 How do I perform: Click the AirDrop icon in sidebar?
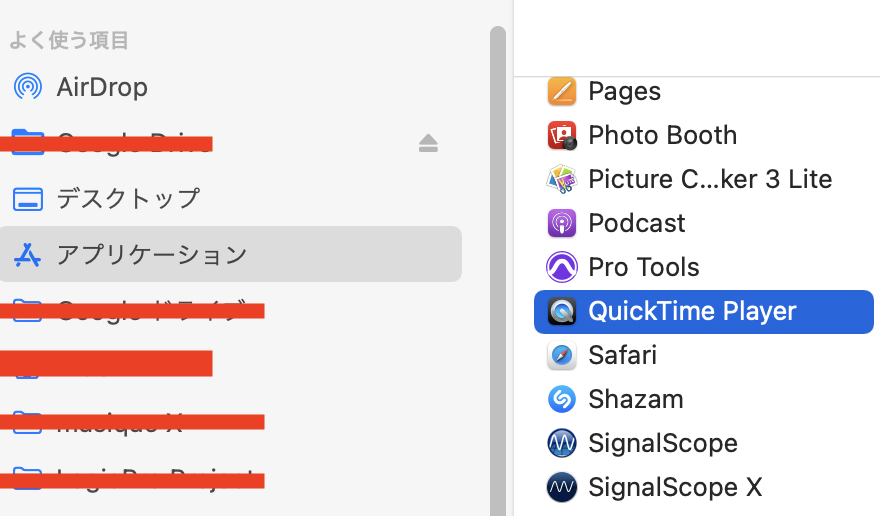27,87
